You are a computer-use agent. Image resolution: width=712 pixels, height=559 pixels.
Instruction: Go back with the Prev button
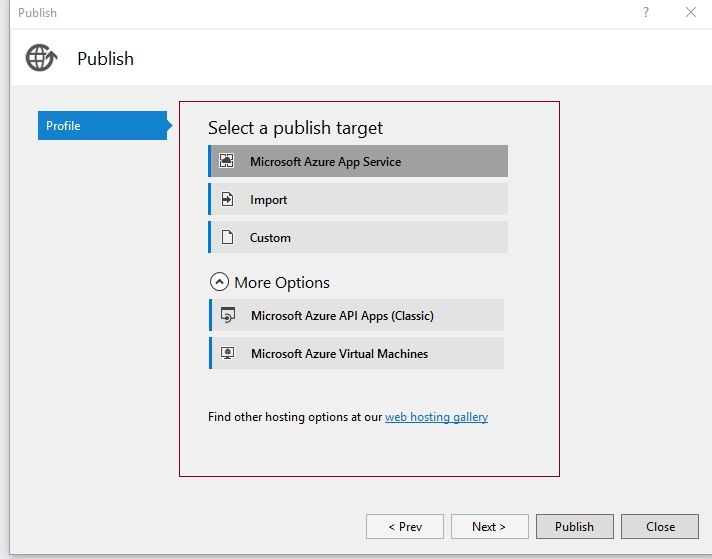pyautogui.click(x=405, y=526)
